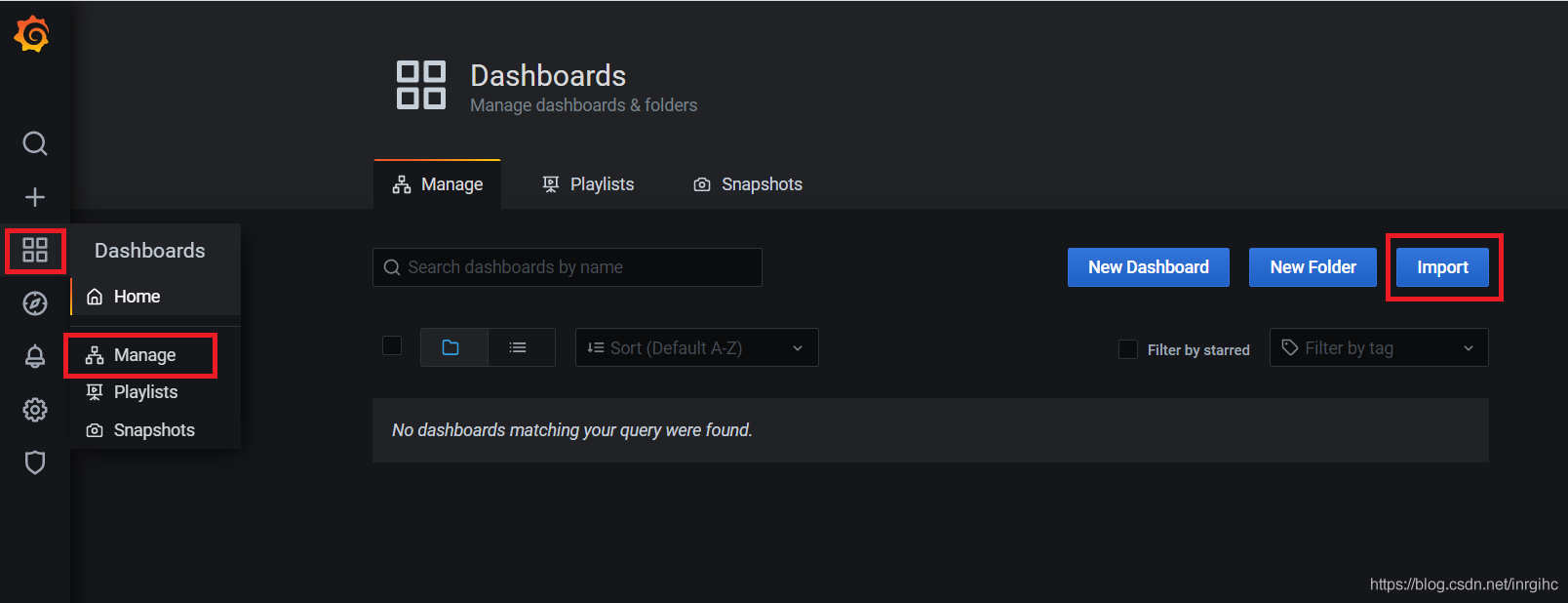Open the Explore compass icon
Viewport: 1568px width, 603px height.
[x=35, y=303]
